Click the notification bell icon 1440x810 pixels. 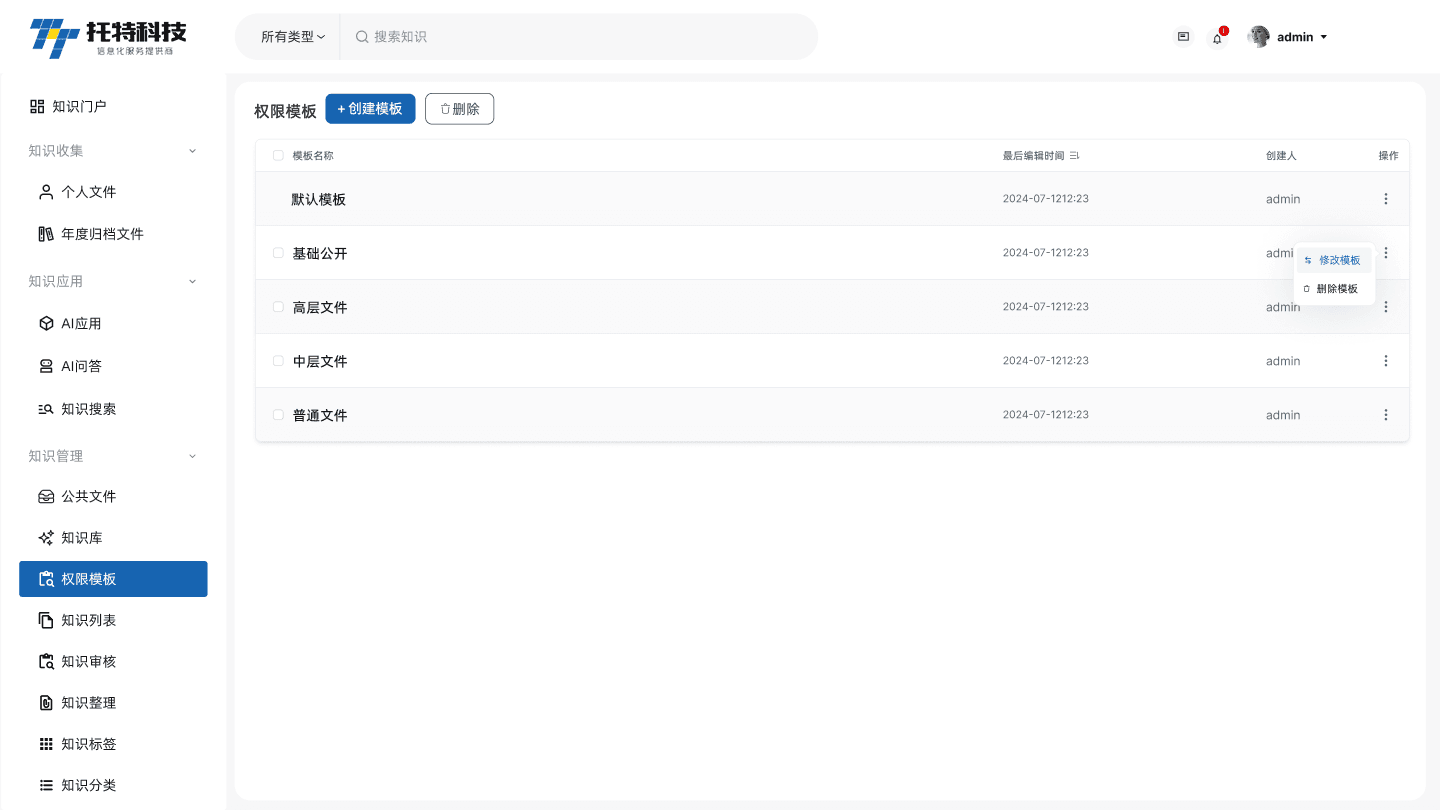pyautogui.click(x=1217, y=38)
